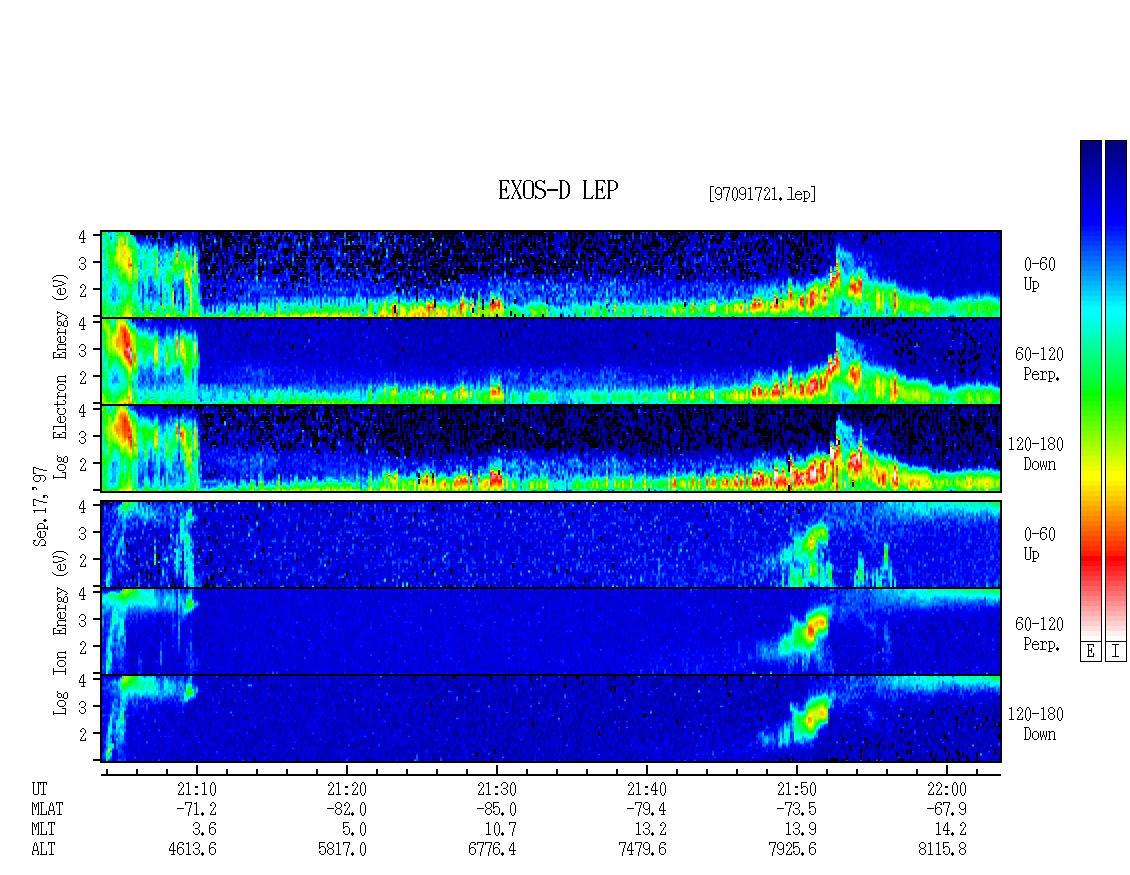Viewport: 1130px width, 875px height.
Task: Click the Sep.17,'97 date label
Action: pyautogui.click(x=40, y=507)
